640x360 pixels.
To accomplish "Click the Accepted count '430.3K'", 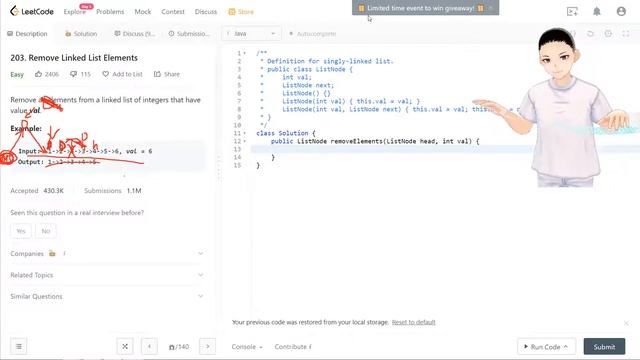I will pyautogui.click(x=53, y=191).
